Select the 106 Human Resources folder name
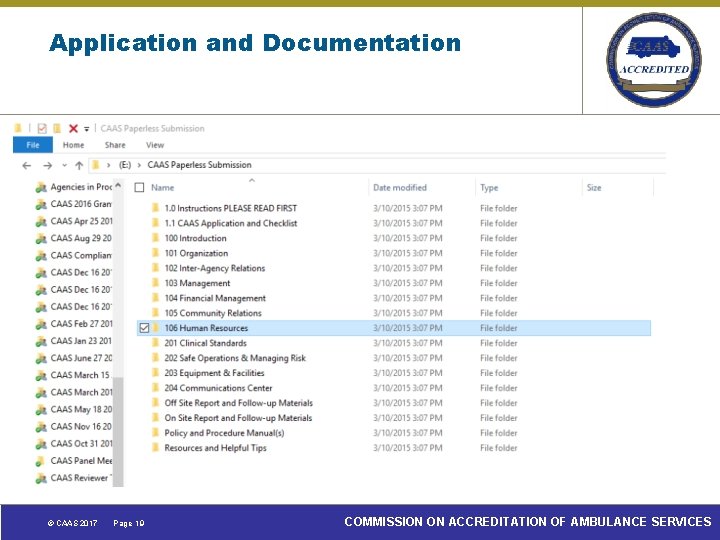This screenshot has width=720, height=540. pyautogui.click(x=206, y=328)
